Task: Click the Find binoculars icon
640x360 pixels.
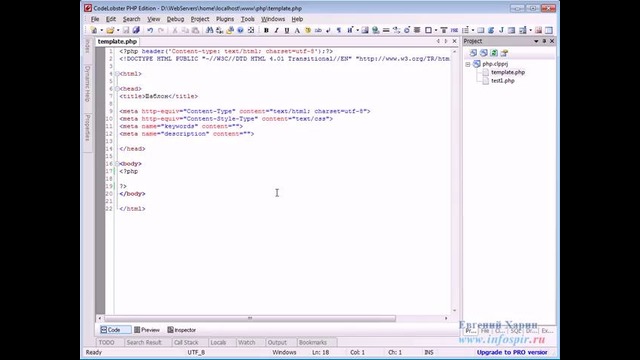Action: click(209, 30)
